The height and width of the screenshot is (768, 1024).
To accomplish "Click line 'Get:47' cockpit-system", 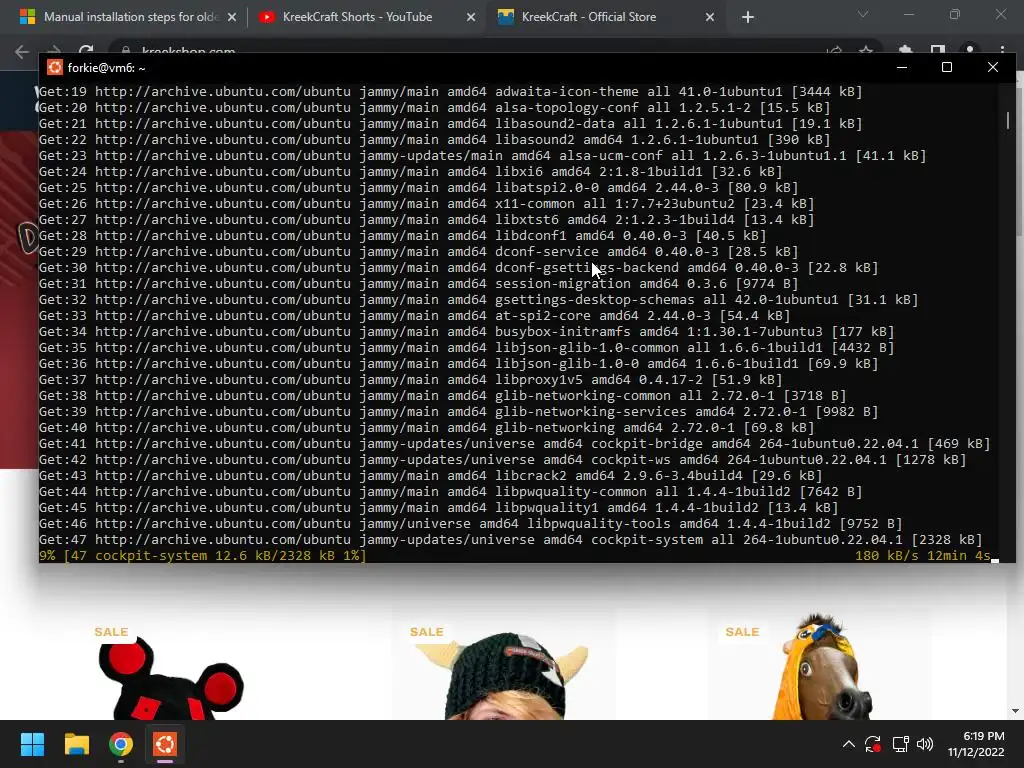I will coord(511,539).
